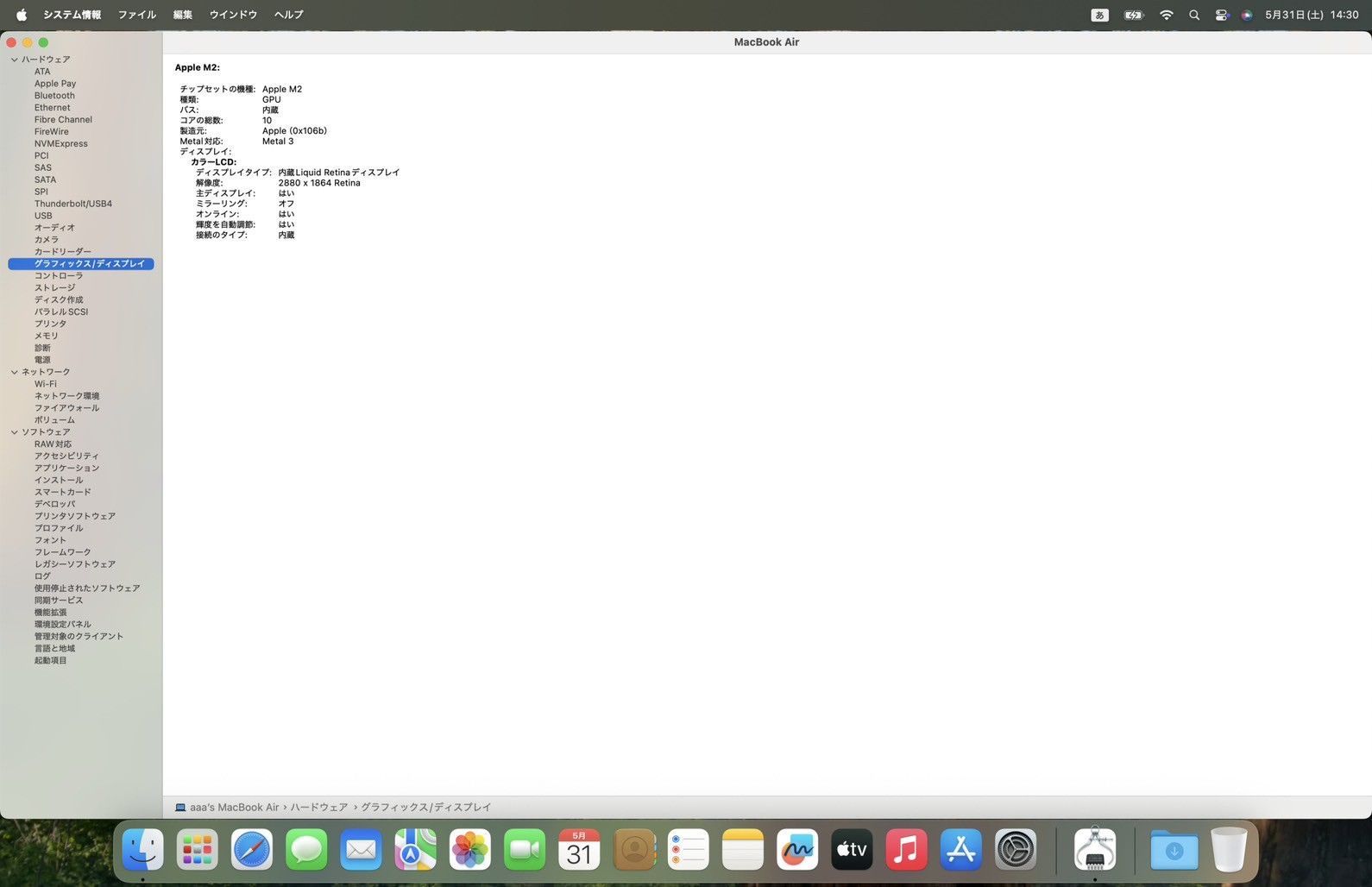The image size is (1372, 887).
Task: Open Messages app in Dock
Action: [x=306, y=850]
